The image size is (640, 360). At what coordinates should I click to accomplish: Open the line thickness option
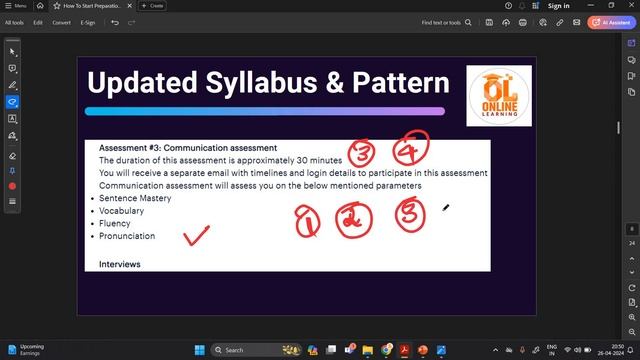(x=12, y=201)
